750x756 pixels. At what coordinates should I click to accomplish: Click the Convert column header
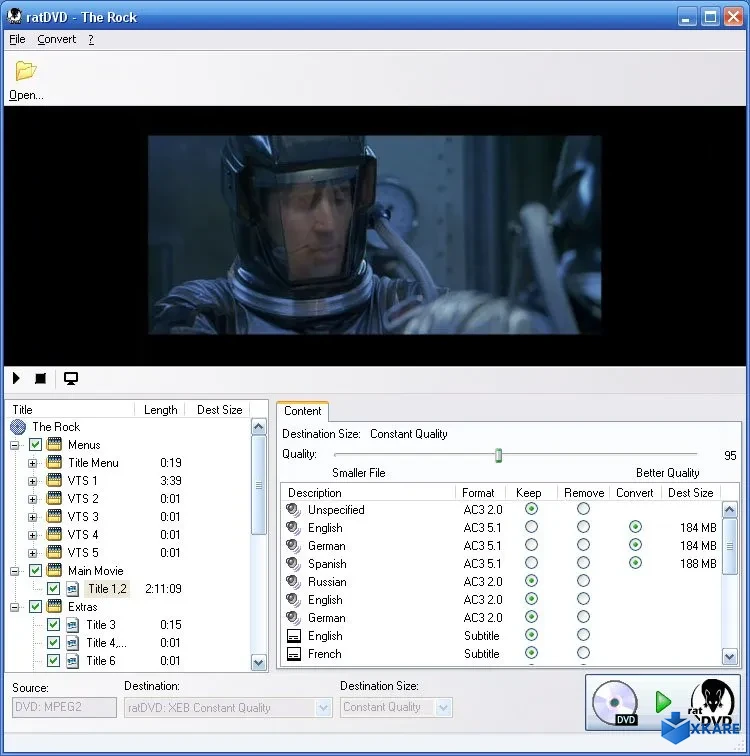coord(634,492)
